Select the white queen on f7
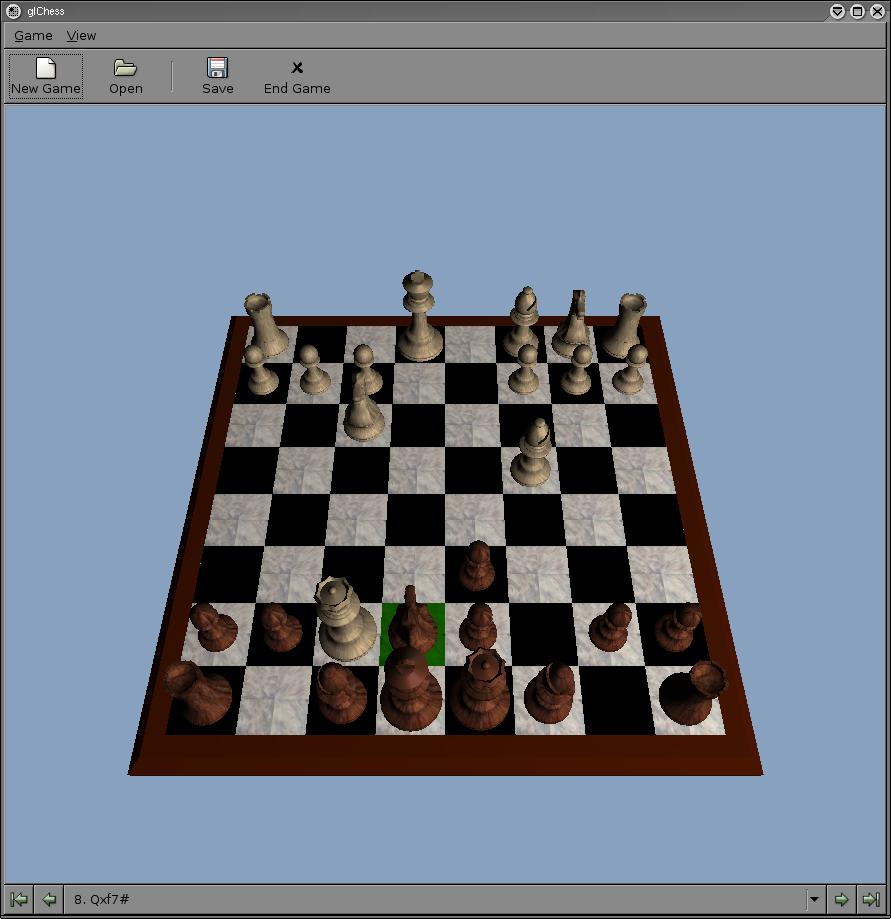Screen dimensions: 891x919 (344, 619)
